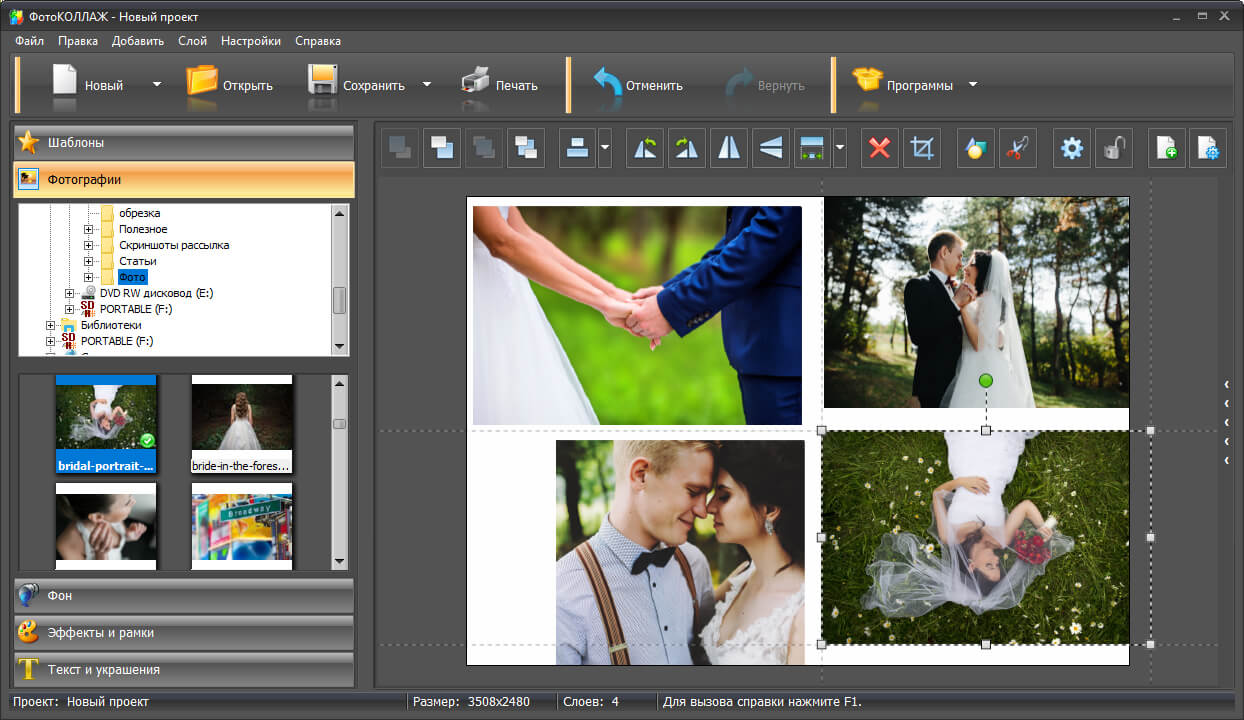Click the align layer icon
The image size is (1244, 720).
click(x=577, y=149)
